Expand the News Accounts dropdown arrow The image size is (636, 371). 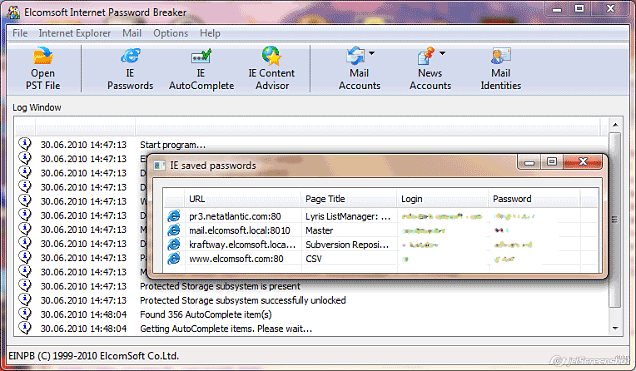pos(442,53)
